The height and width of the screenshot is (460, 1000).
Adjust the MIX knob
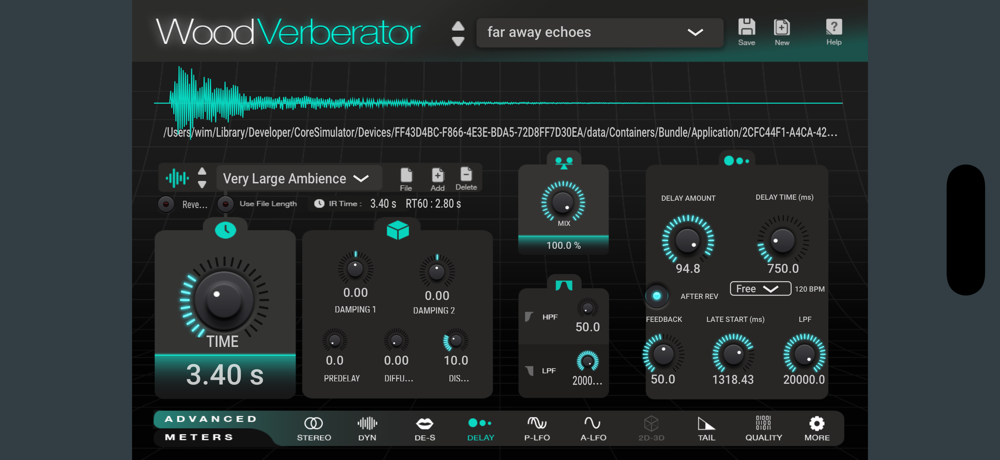[x=562, y=202]
